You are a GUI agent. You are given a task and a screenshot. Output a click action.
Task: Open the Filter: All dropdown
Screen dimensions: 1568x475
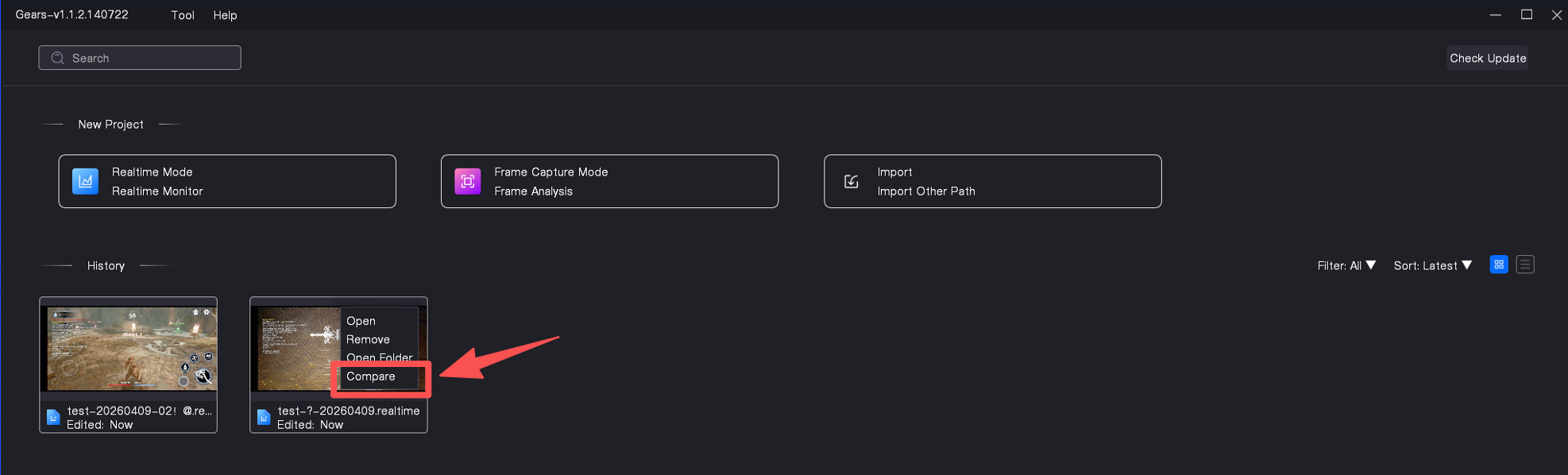point(1346,265)
